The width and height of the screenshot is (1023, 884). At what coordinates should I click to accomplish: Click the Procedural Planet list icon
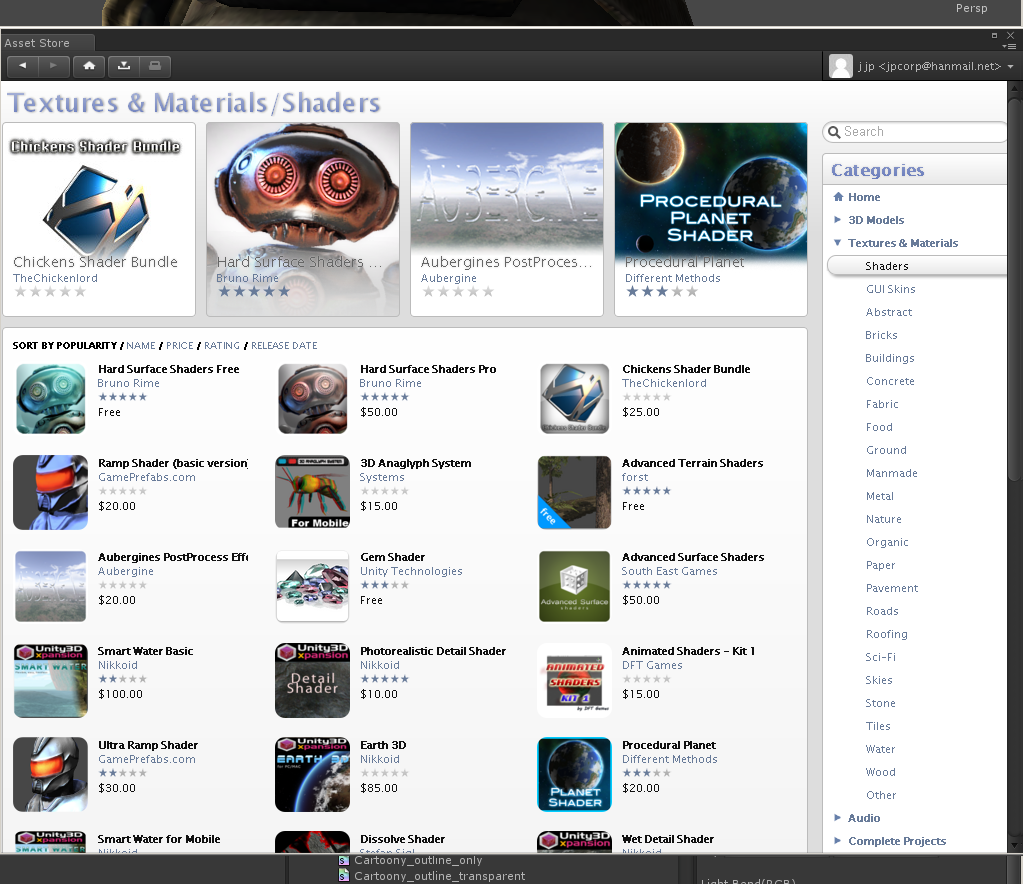tap(574, 774)
